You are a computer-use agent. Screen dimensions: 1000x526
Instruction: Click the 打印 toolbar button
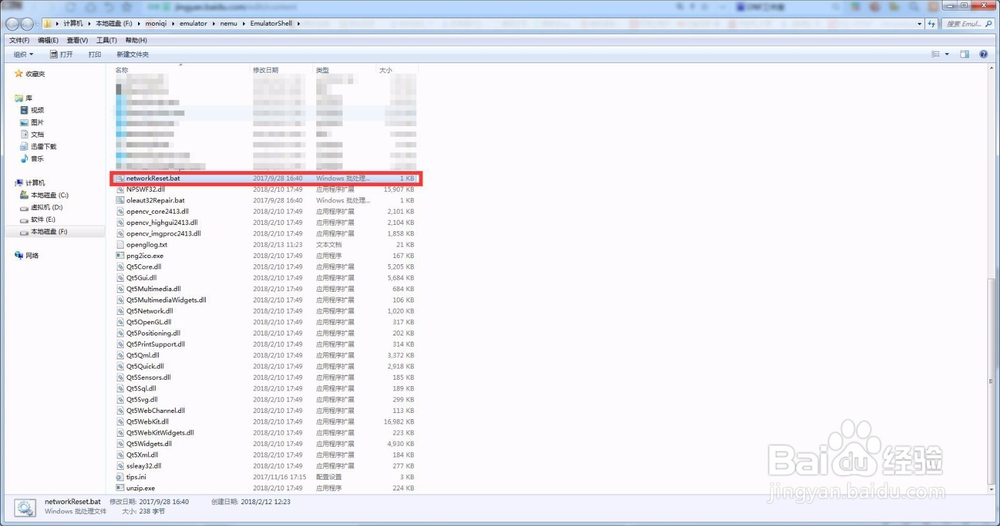(x=94, y=54)
